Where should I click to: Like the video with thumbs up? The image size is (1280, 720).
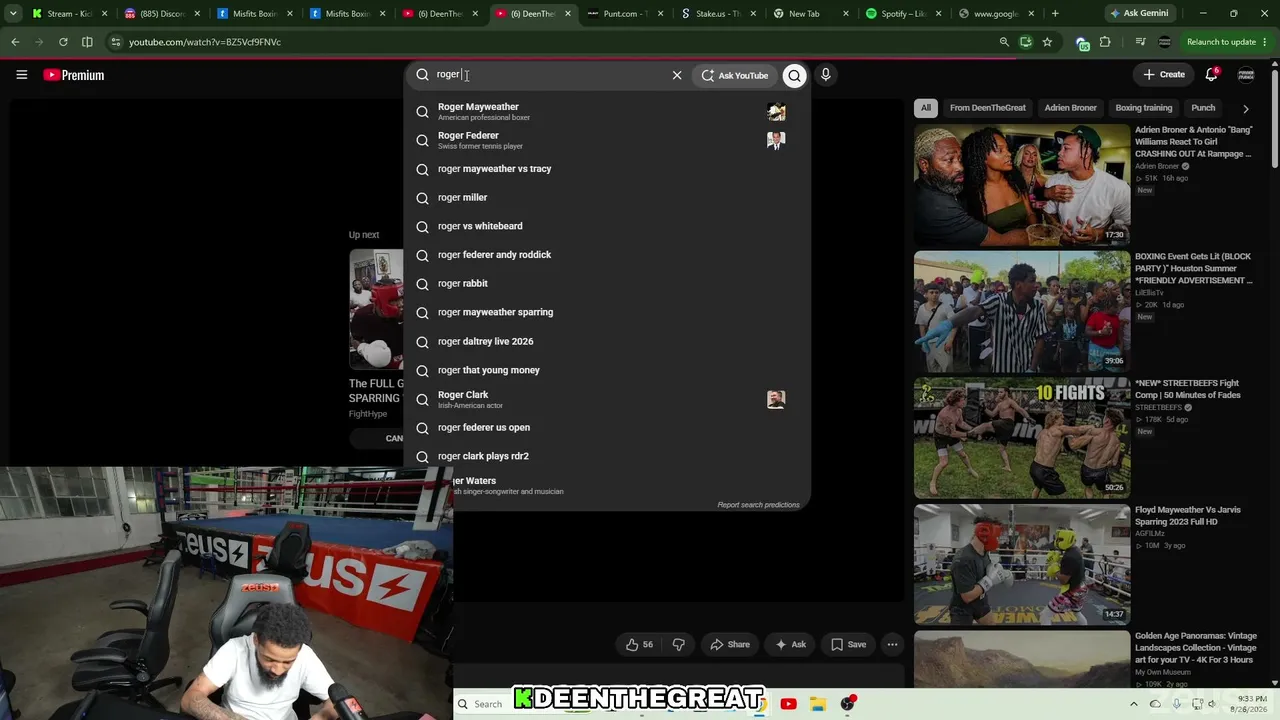(639, 645)
